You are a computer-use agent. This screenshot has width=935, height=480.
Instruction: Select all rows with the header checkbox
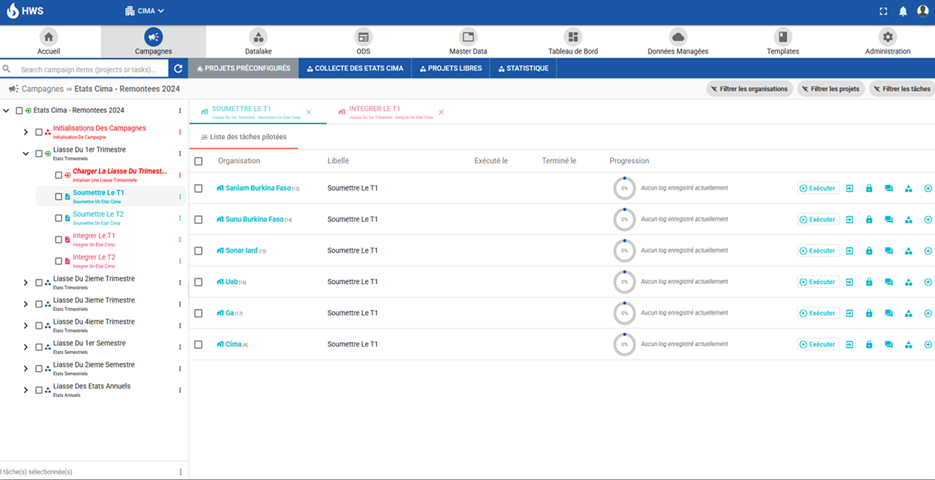coord(199,160)
